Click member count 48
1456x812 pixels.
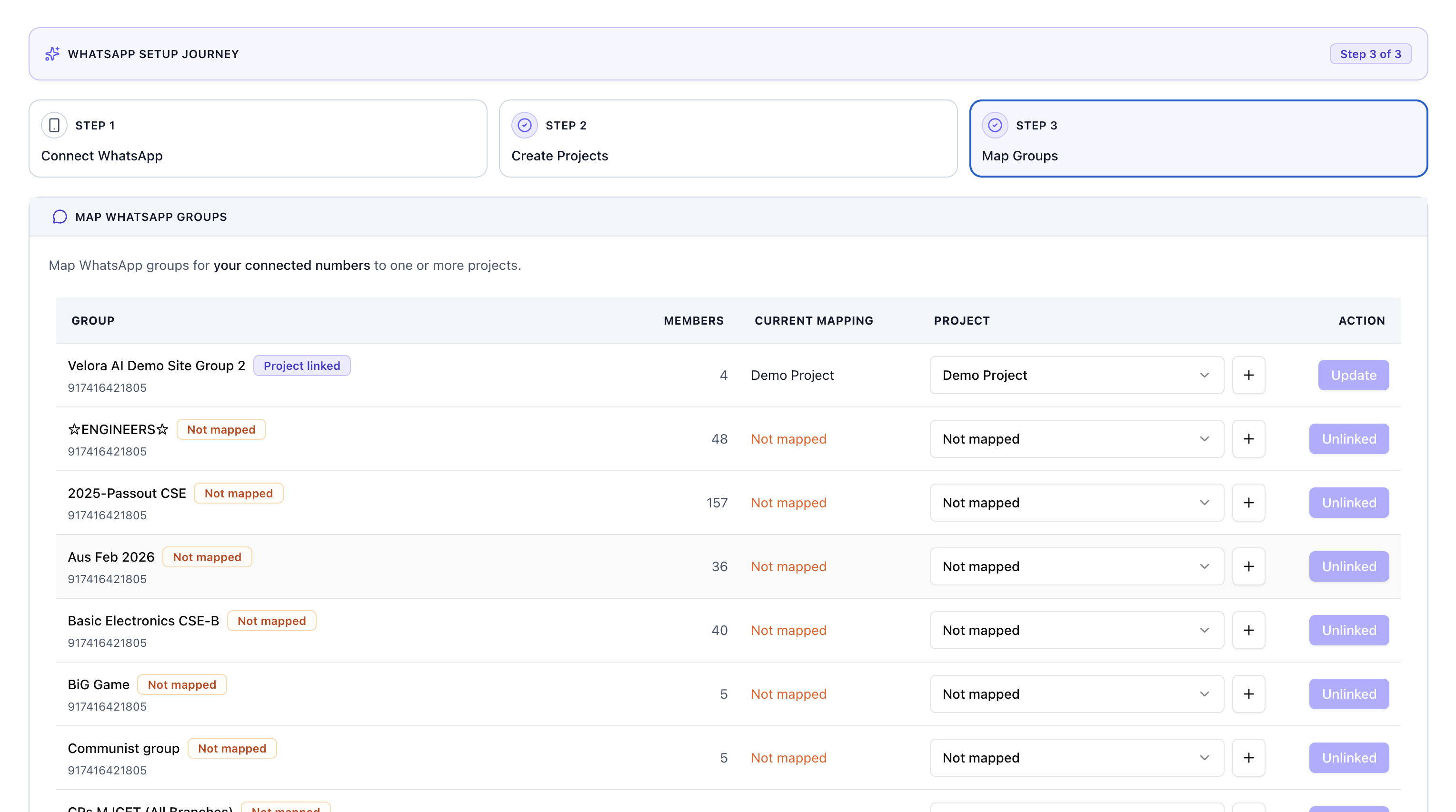719,439
